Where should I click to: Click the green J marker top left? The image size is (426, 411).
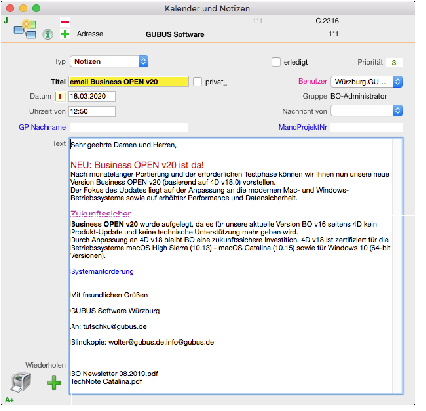point(6,20)
